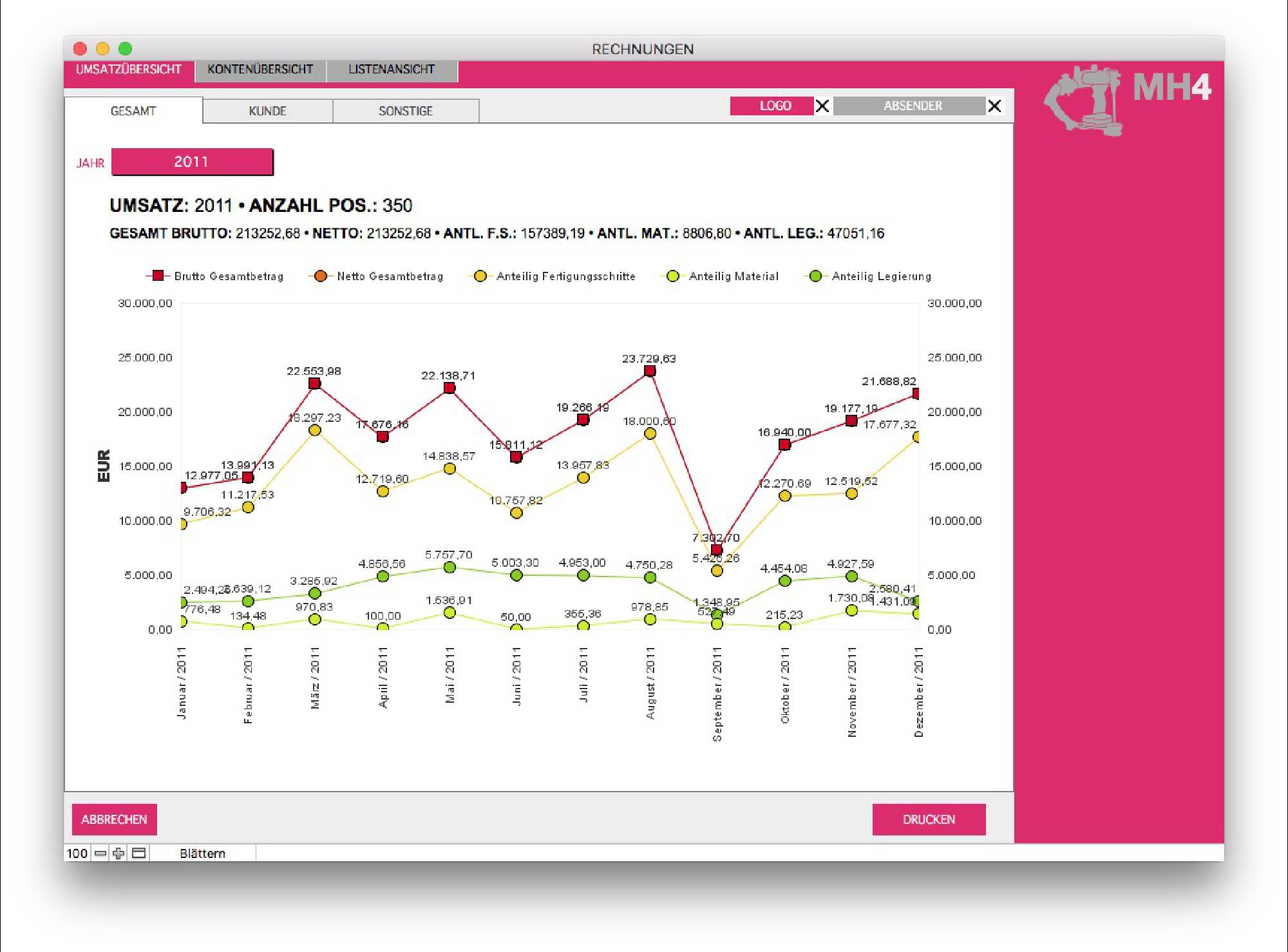Zoom out with the minus icon
This screenshot has width=1288, height=952.
[100, 853]
